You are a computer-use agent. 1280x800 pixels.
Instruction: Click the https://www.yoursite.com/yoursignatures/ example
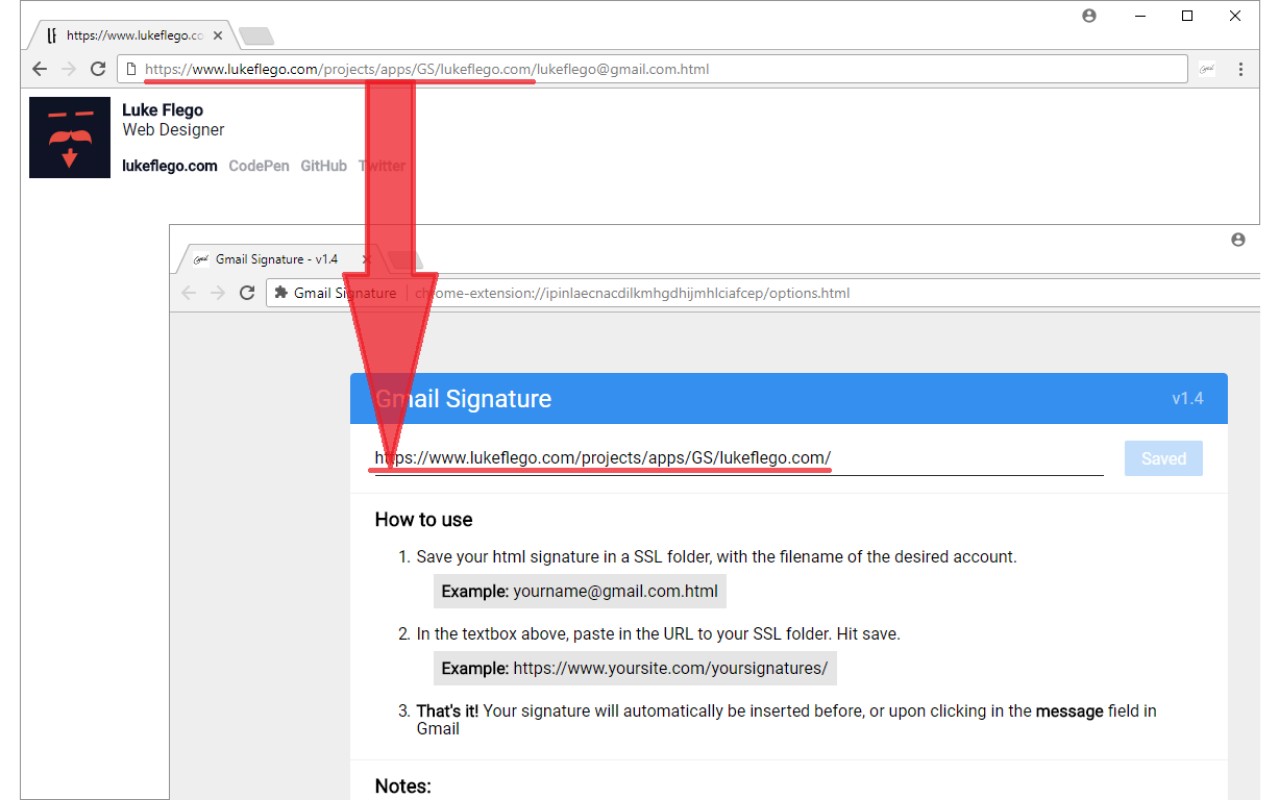click(635, 668)
